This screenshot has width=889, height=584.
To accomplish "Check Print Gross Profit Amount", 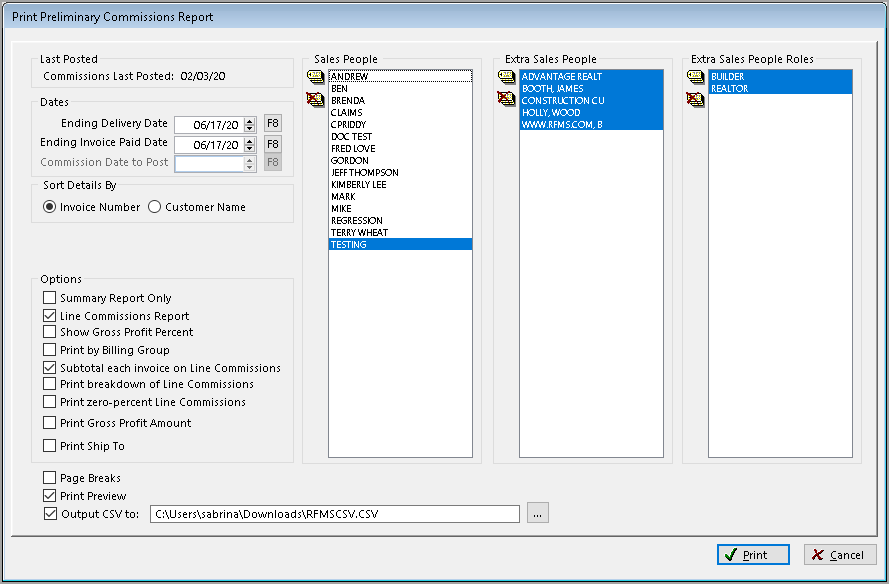I will [50, 423].
